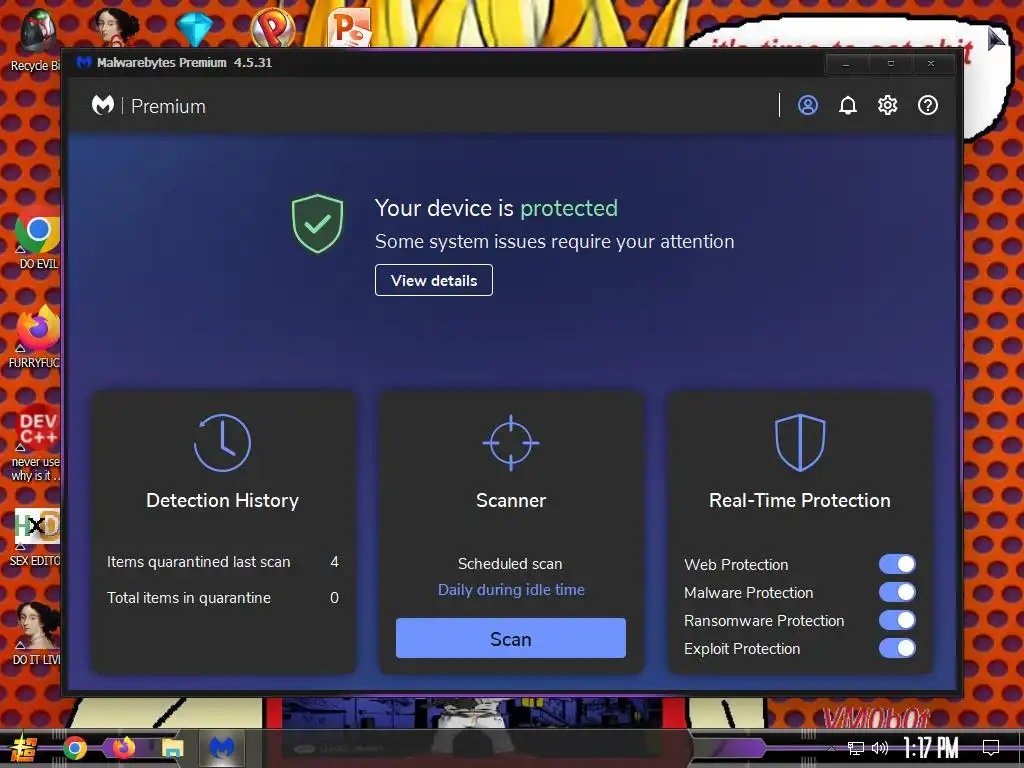
Task: Toggle Web Protection off
Action: 897,564
